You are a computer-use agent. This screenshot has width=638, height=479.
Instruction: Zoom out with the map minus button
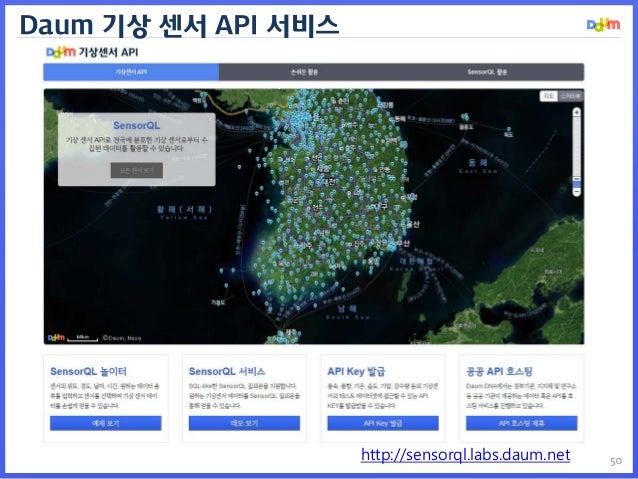click(577, 192)
